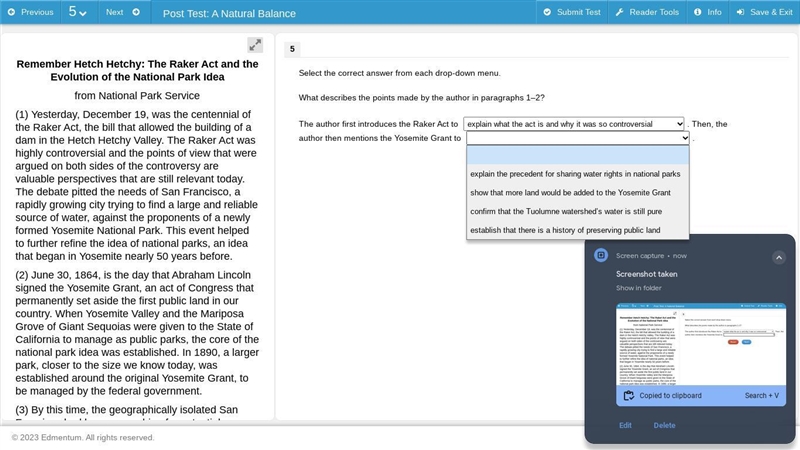Click the 'Screenshot taken' notification heading
The image size is (800, 450).
[x=646, y=274]
